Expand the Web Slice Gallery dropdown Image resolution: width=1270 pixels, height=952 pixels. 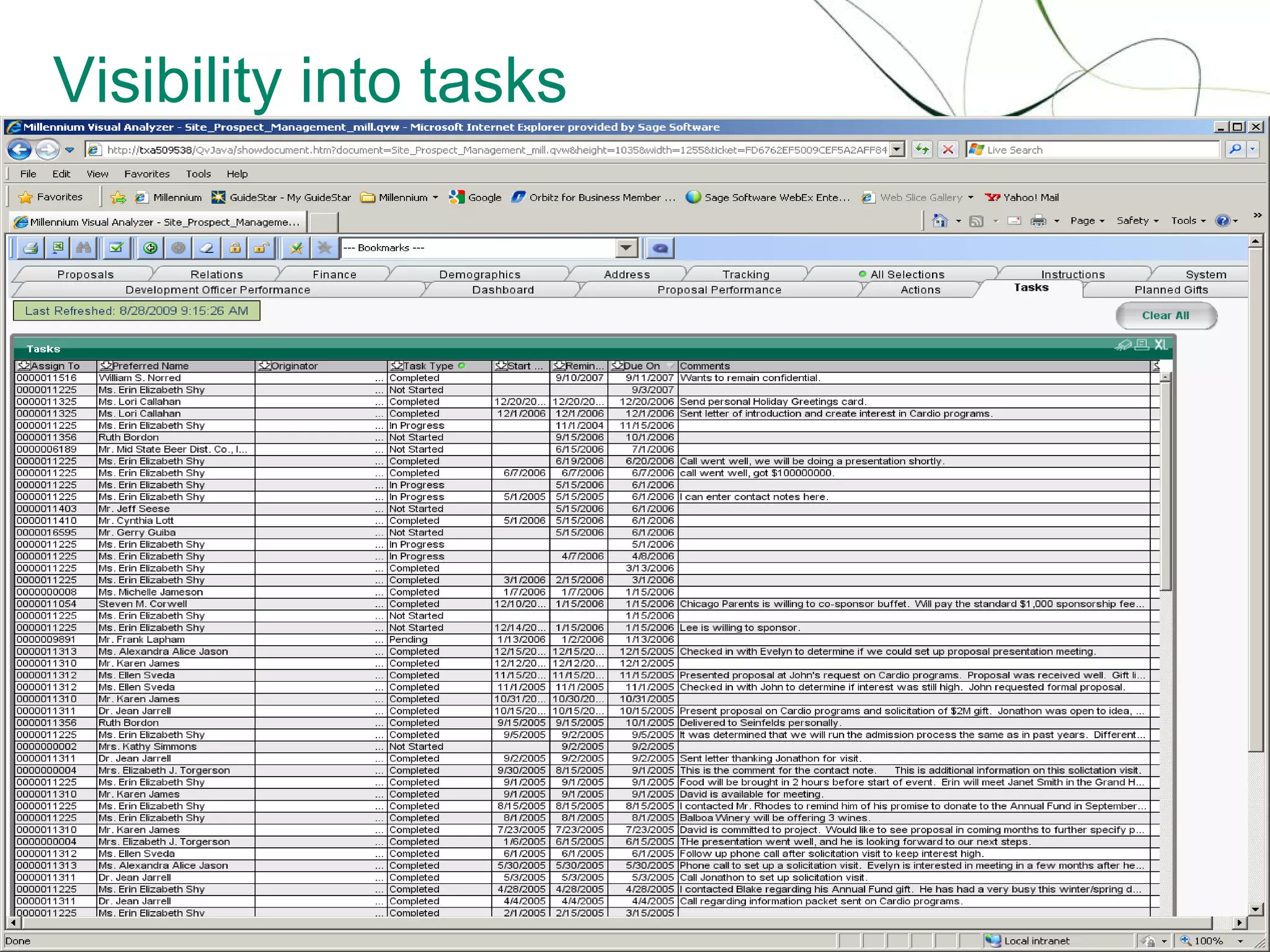pyautogui.click(x=970, y=198)
